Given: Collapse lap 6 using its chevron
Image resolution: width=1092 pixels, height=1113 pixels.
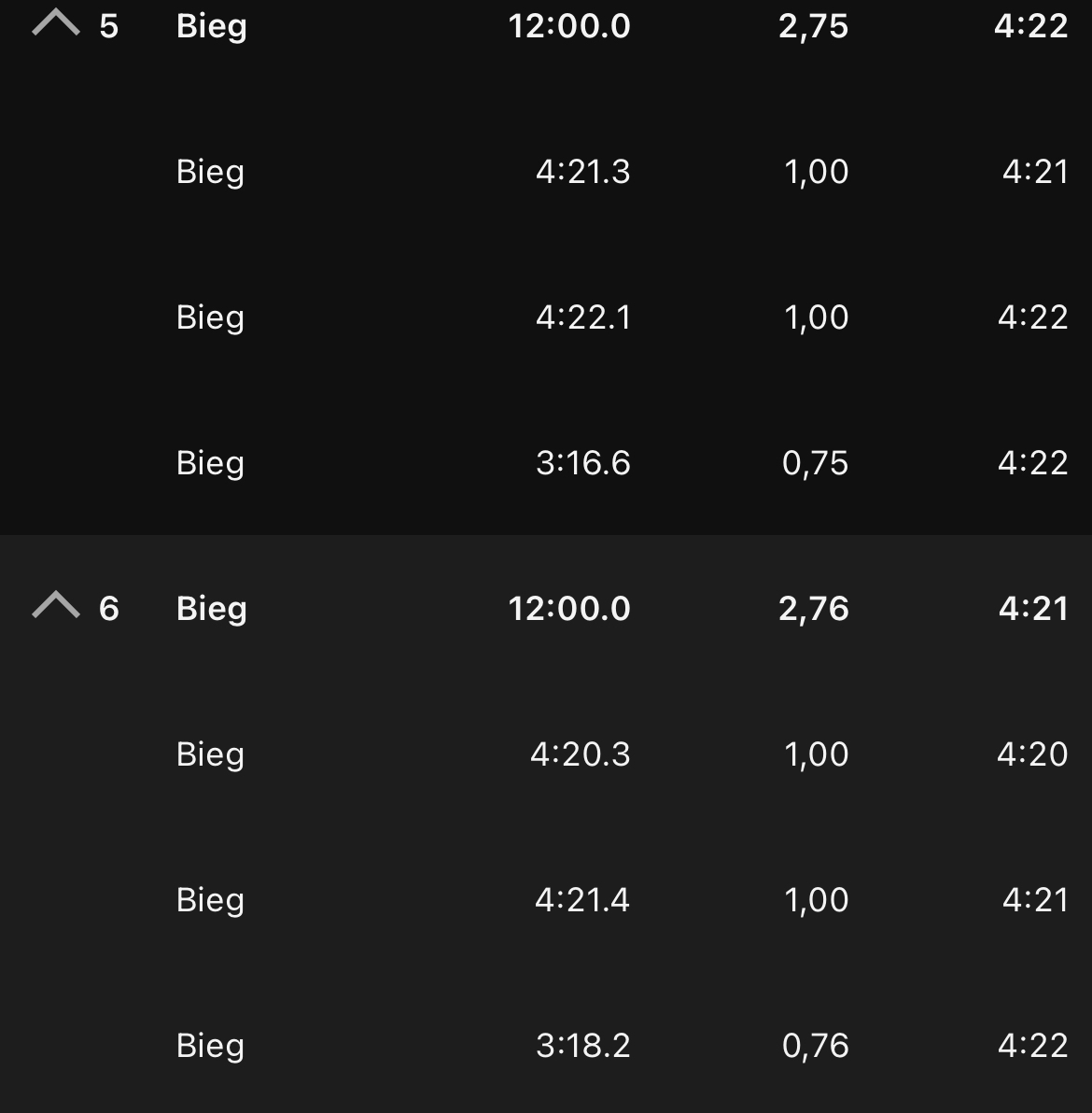Looking at the screenshot, I should tap(56, 606).
